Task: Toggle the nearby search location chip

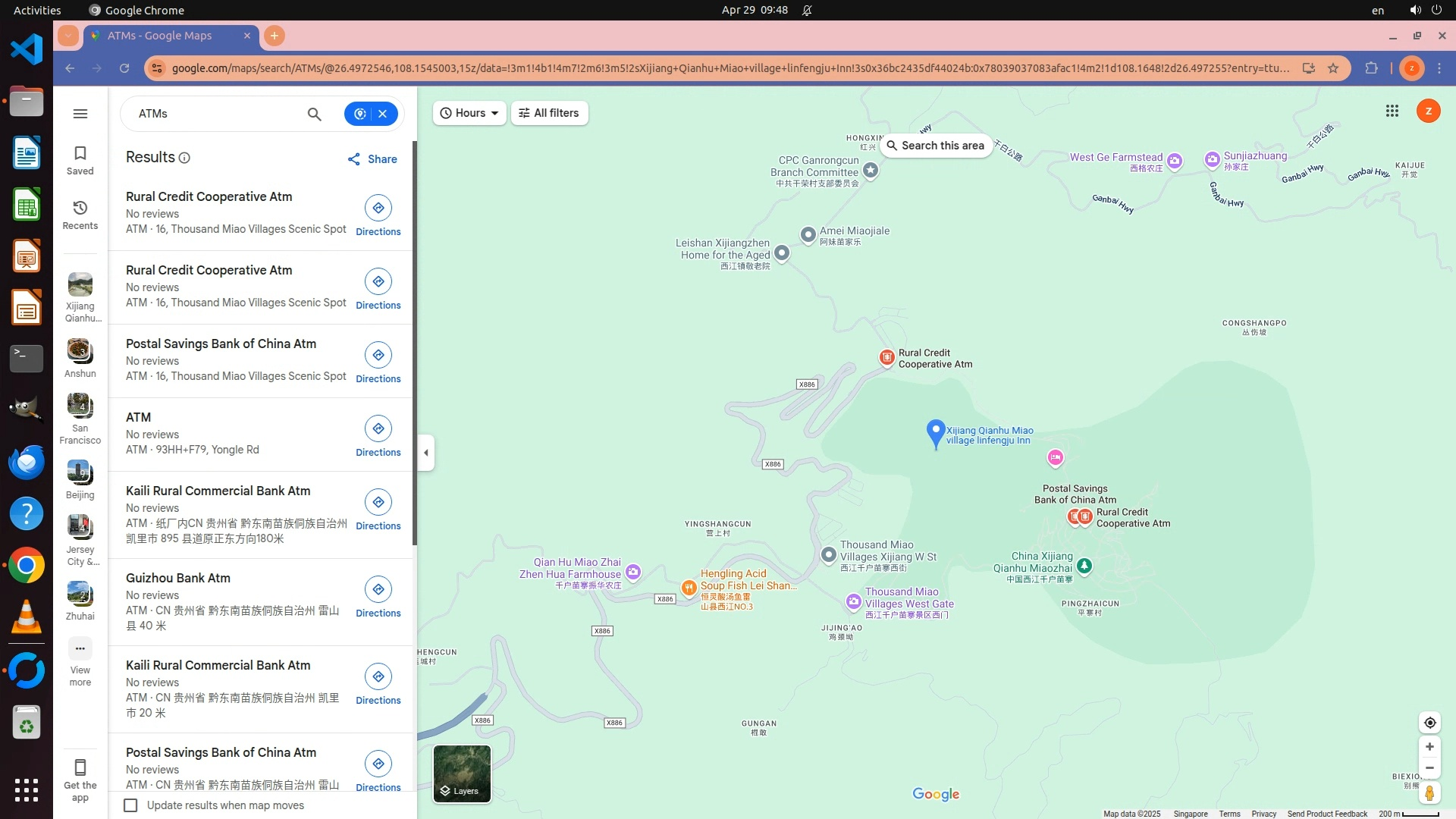Action: point(360,114)
